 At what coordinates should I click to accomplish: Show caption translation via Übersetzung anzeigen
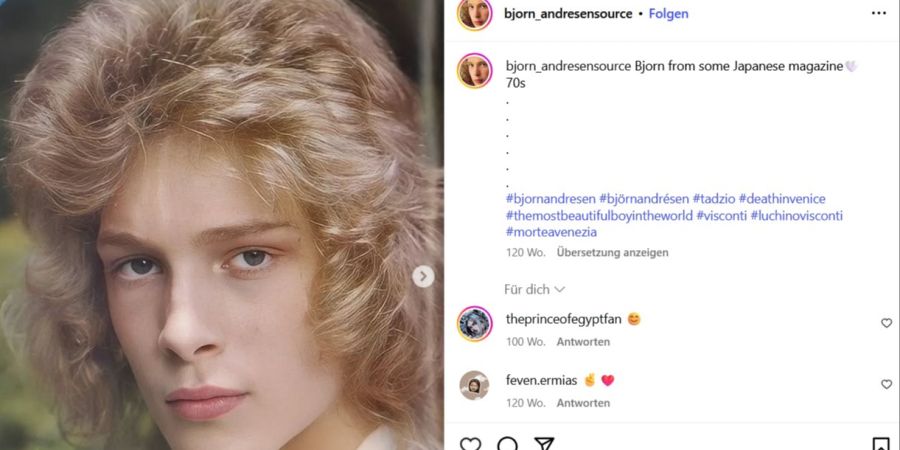tap(612, 253)
